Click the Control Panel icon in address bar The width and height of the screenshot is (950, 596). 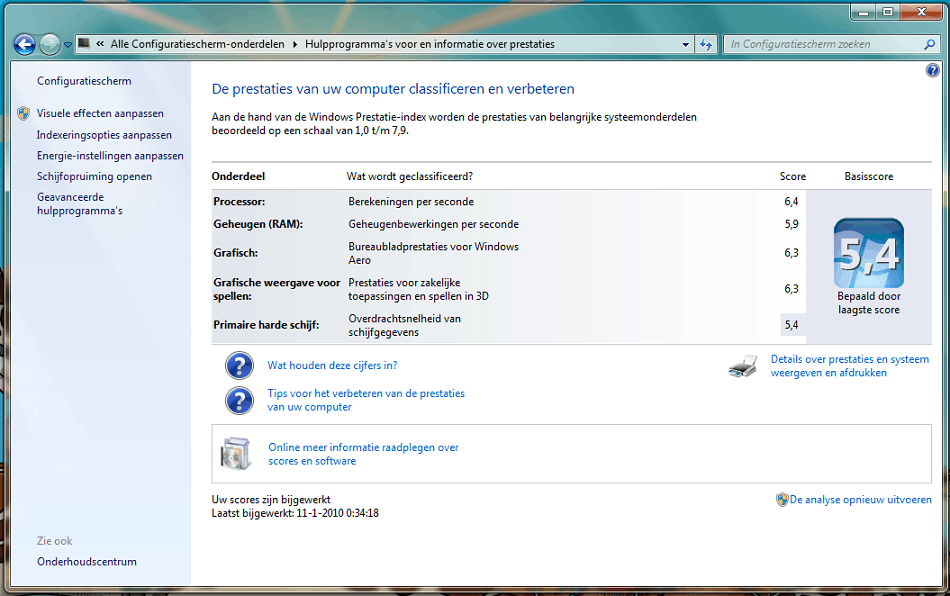(84, 44)
